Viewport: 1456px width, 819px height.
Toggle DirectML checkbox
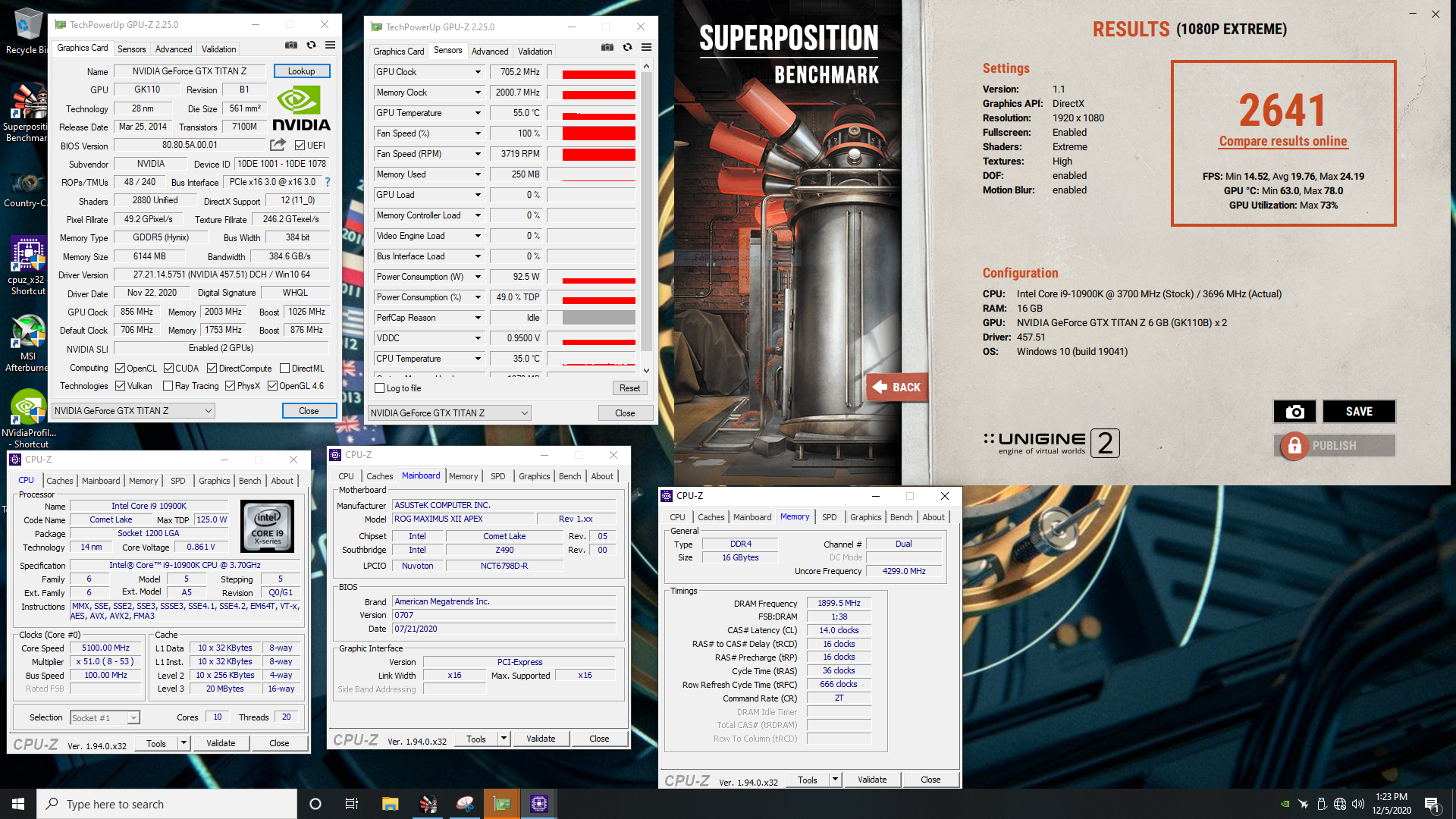coord(285,369)
